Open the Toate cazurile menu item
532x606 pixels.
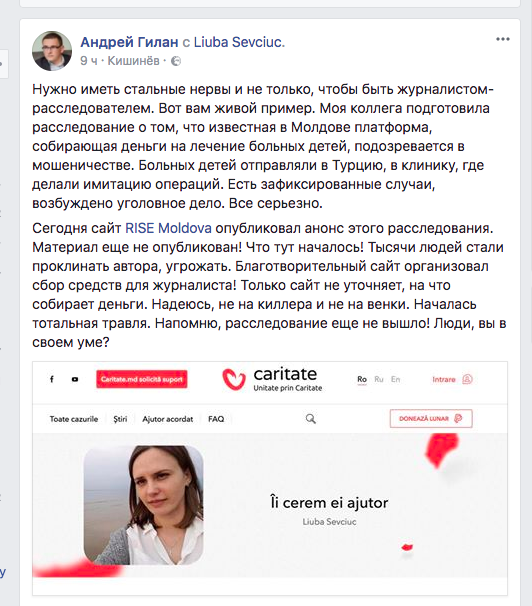(x=74, y=419)
